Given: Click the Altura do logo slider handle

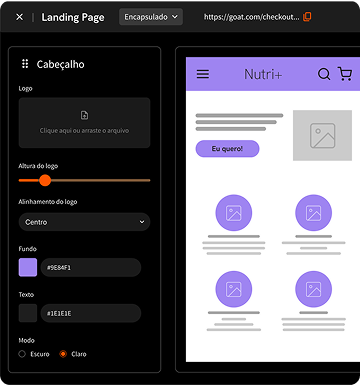Looking at the screenshot, I should coord(45,180).
